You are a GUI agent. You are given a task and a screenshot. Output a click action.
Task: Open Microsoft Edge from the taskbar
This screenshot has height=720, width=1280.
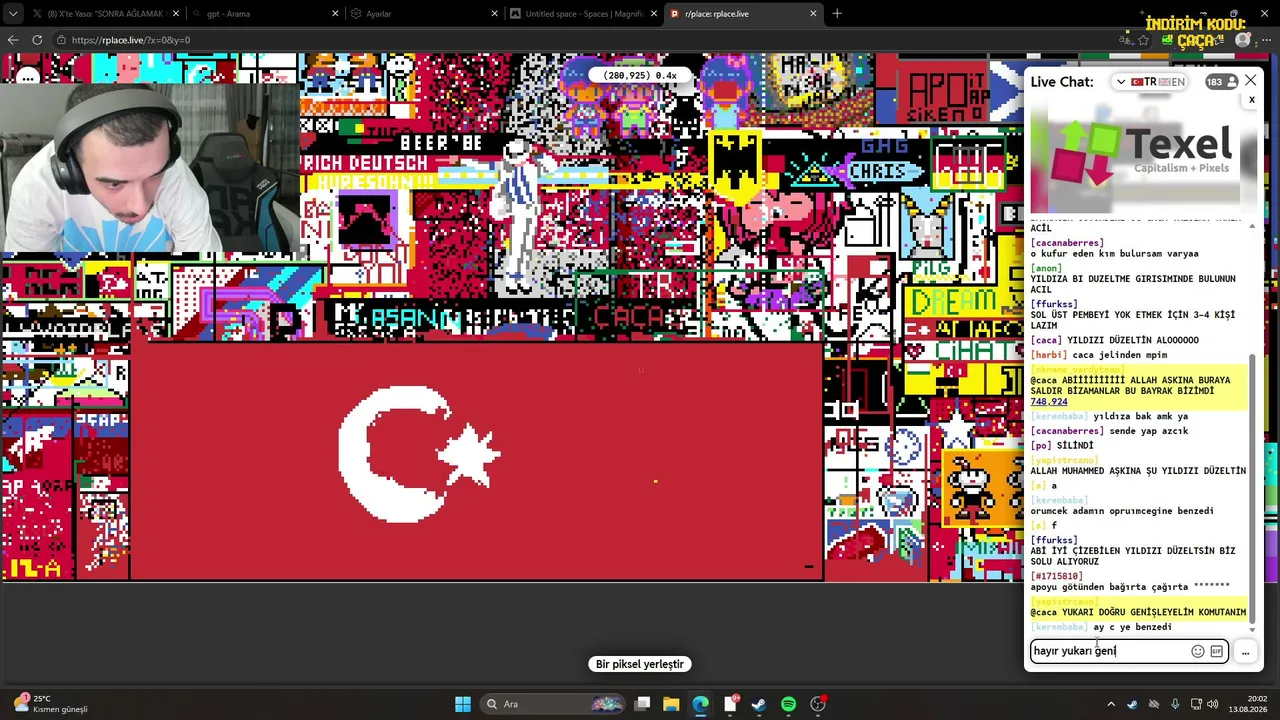click(700, 704)
